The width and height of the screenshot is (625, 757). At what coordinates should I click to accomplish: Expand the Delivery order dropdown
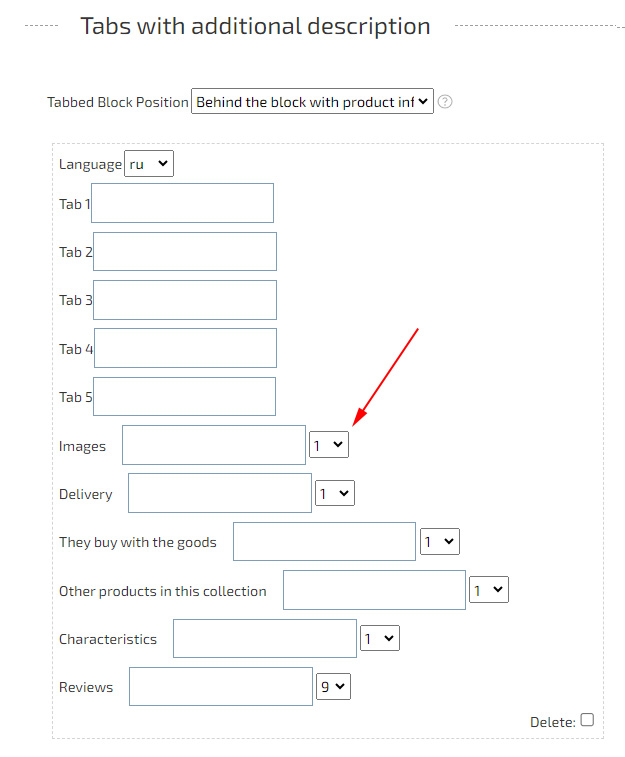pyautogui.click(x=334, y=493)
